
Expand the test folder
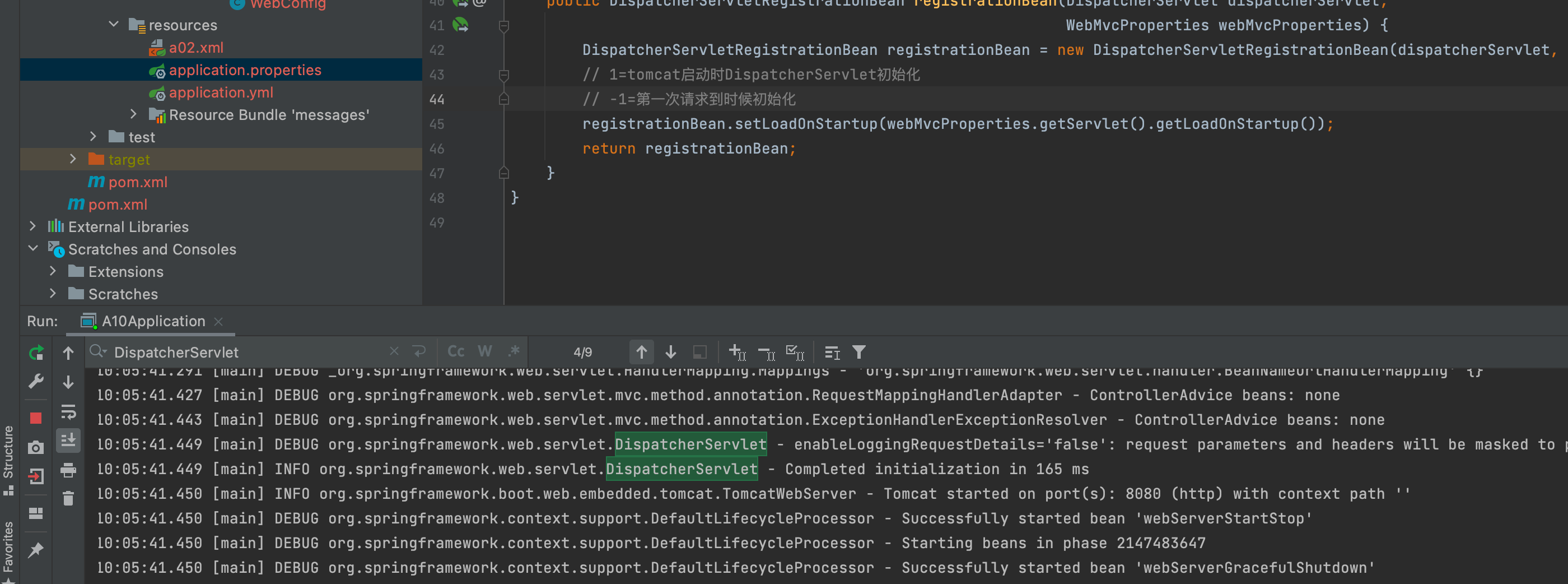point(92,137)
